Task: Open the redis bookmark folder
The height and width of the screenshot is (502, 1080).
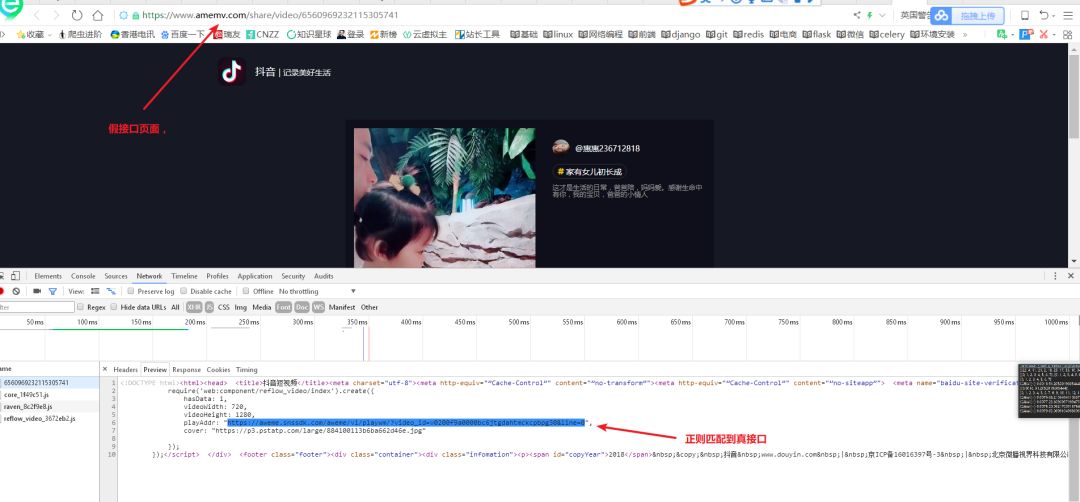Action: [749, 34]
